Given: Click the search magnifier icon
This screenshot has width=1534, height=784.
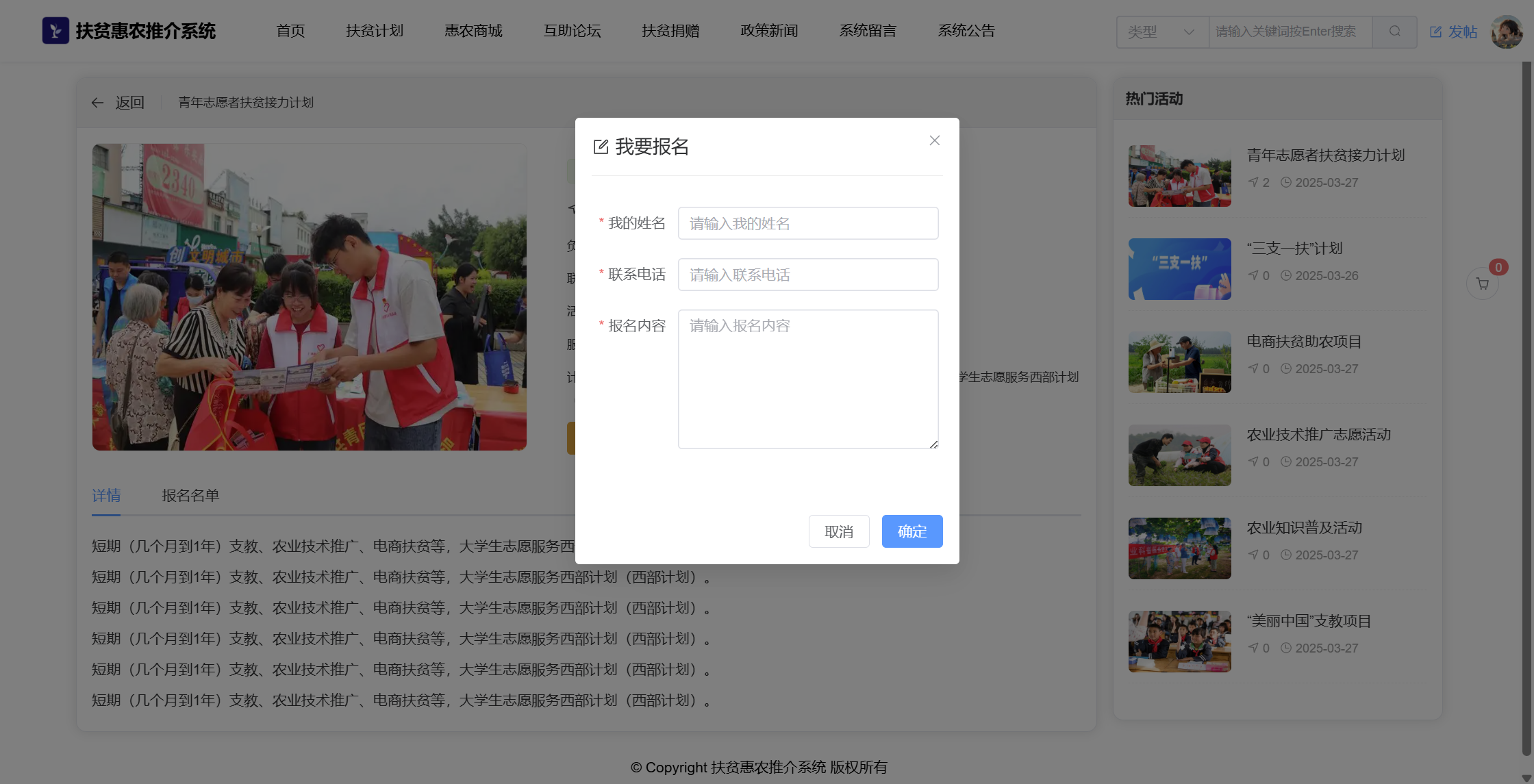Looking at the screenshot, I should tap(1394, 31).
